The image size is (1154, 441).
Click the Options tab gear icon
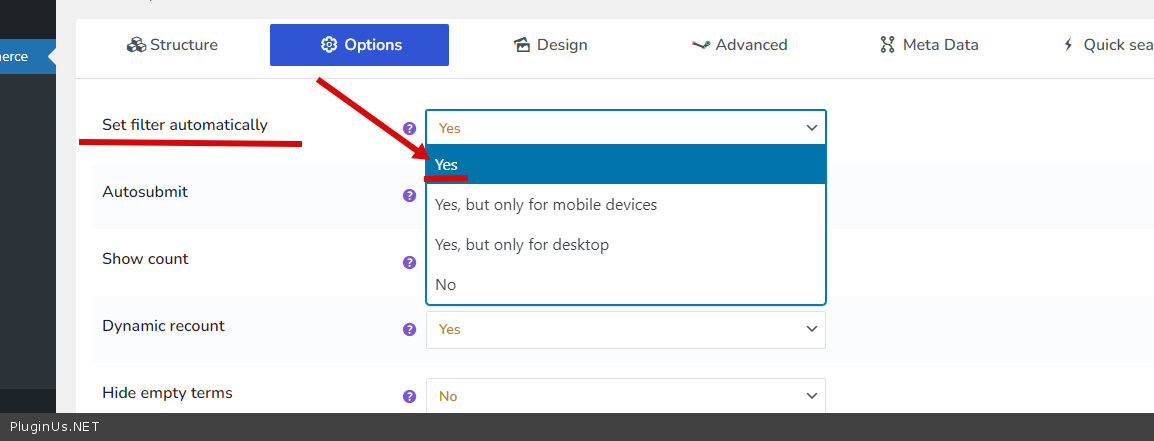click(329, 45)
